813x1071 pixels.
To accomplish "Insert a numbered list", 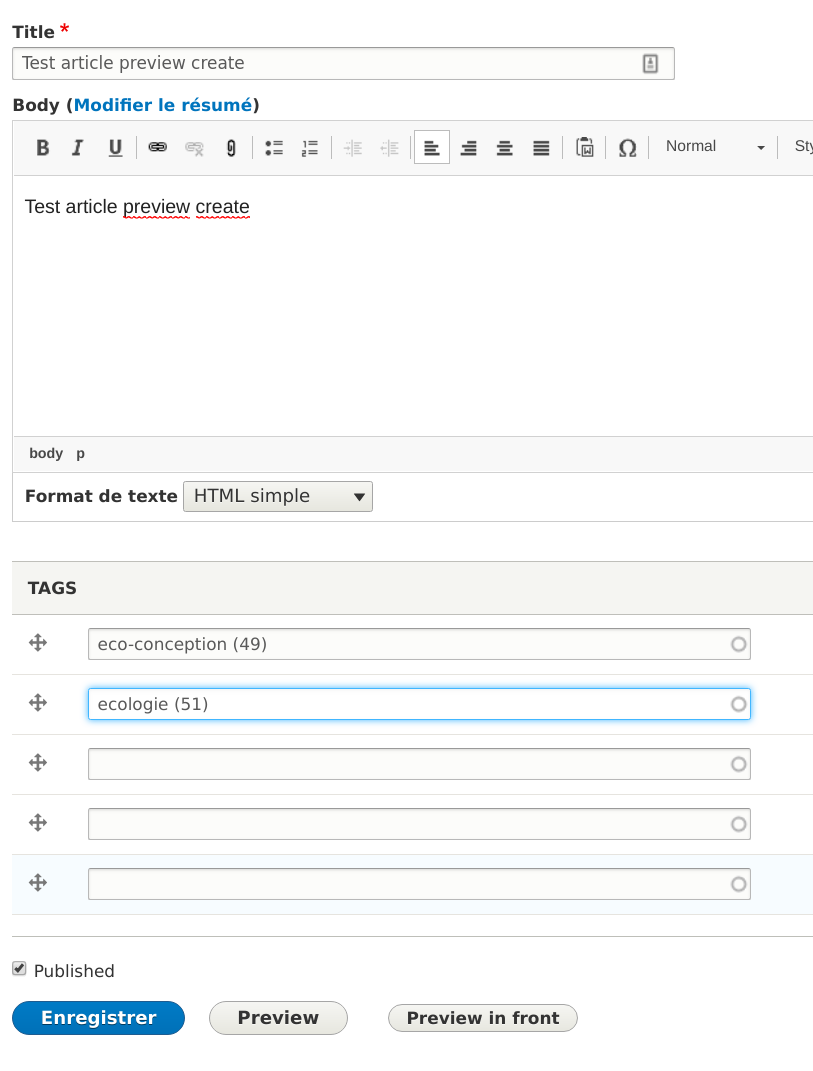I will (309, 147).
